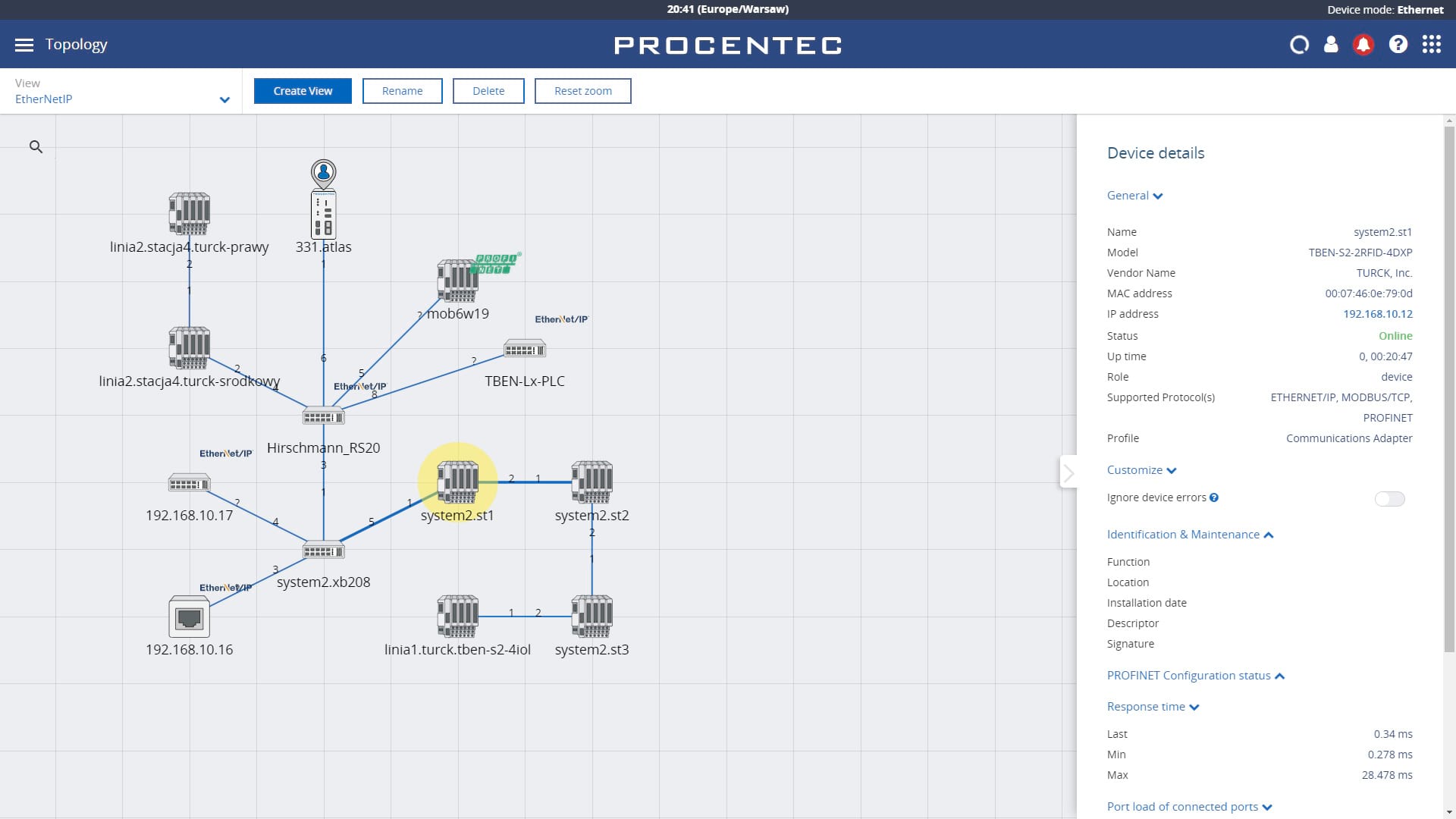1456x819 pixels.
Task: Select the Hirschmann_RS20 switch icon
Action: coord(324,416)
